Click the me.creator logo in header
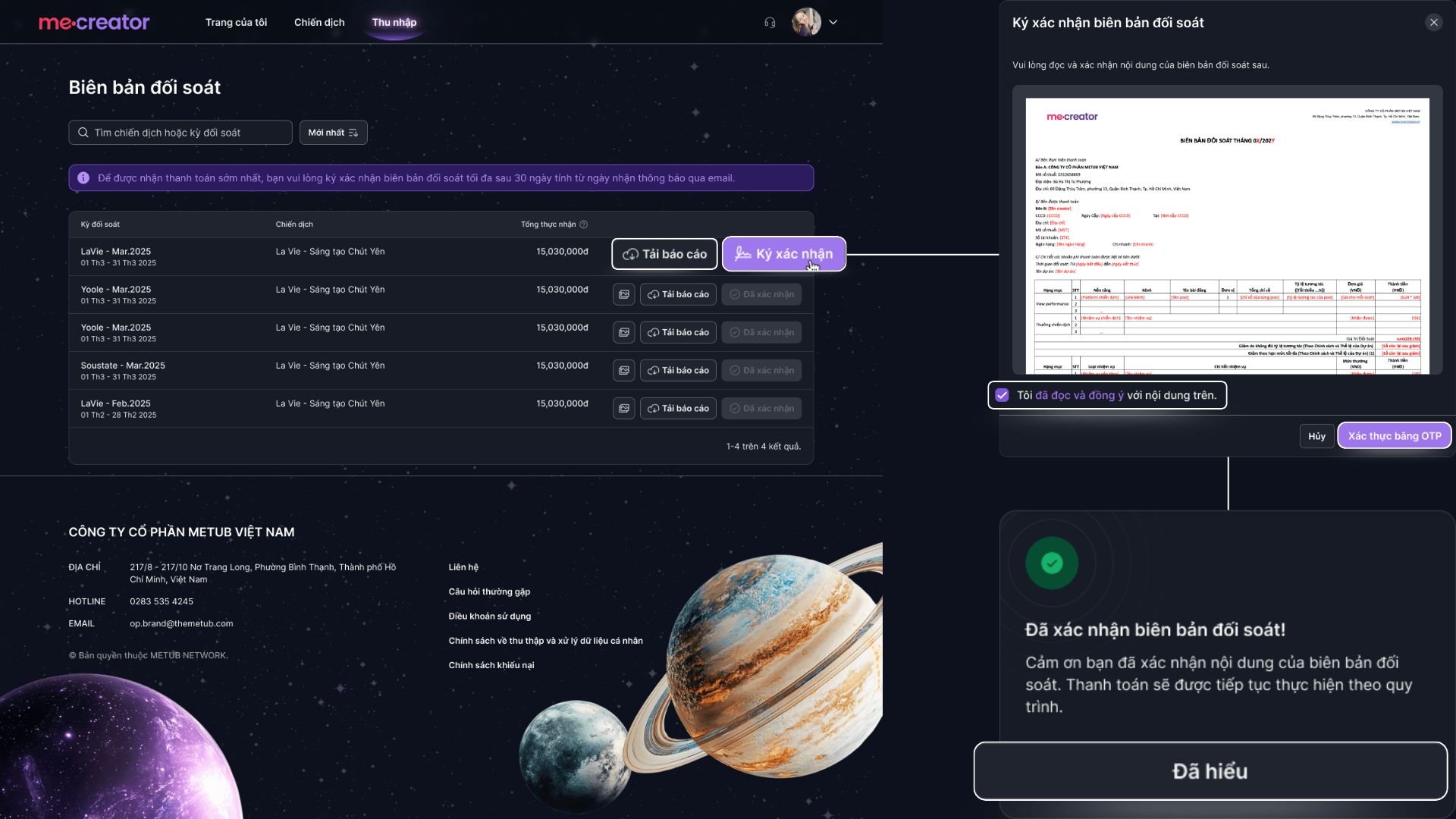The width and height of the screenshot is (1456, 819). coord(94,23)
